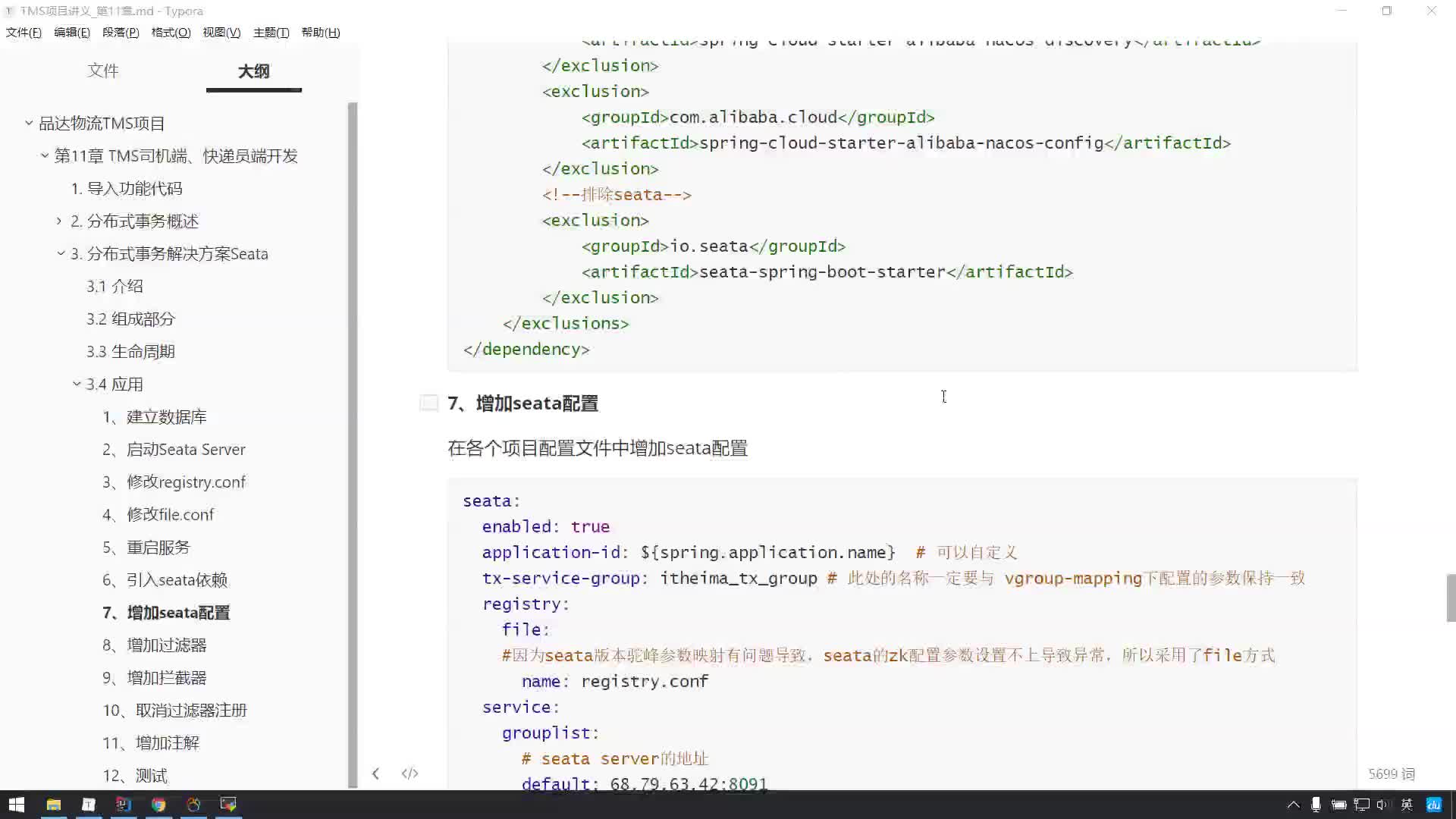Jump to 1、建立数据库 in outline
Image resolution: width=1456 pixels, height=819 pixels.
tap(155, 416)
